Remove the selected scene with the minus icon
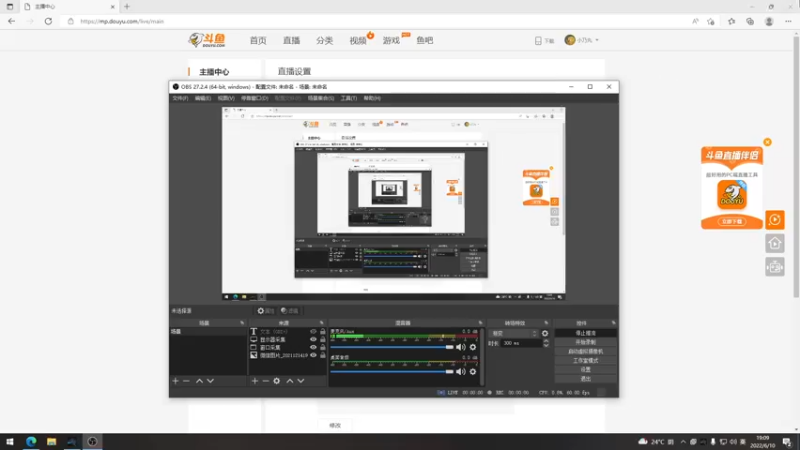Image resolution: width=800 pixels, height=450 pixels. point(186,381)
